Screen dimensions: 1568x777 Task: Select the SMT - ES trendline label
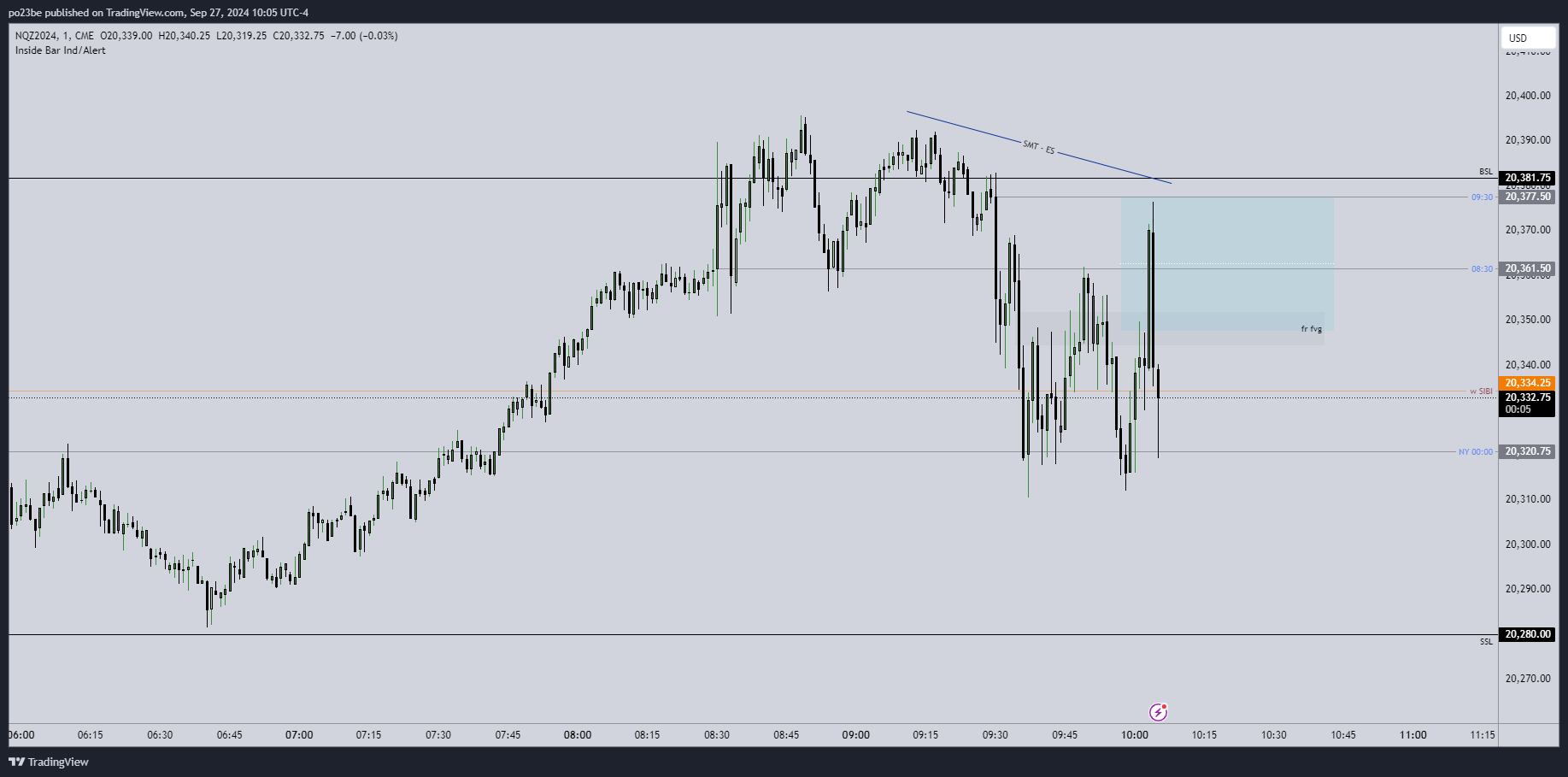(x=1038, y=147)
